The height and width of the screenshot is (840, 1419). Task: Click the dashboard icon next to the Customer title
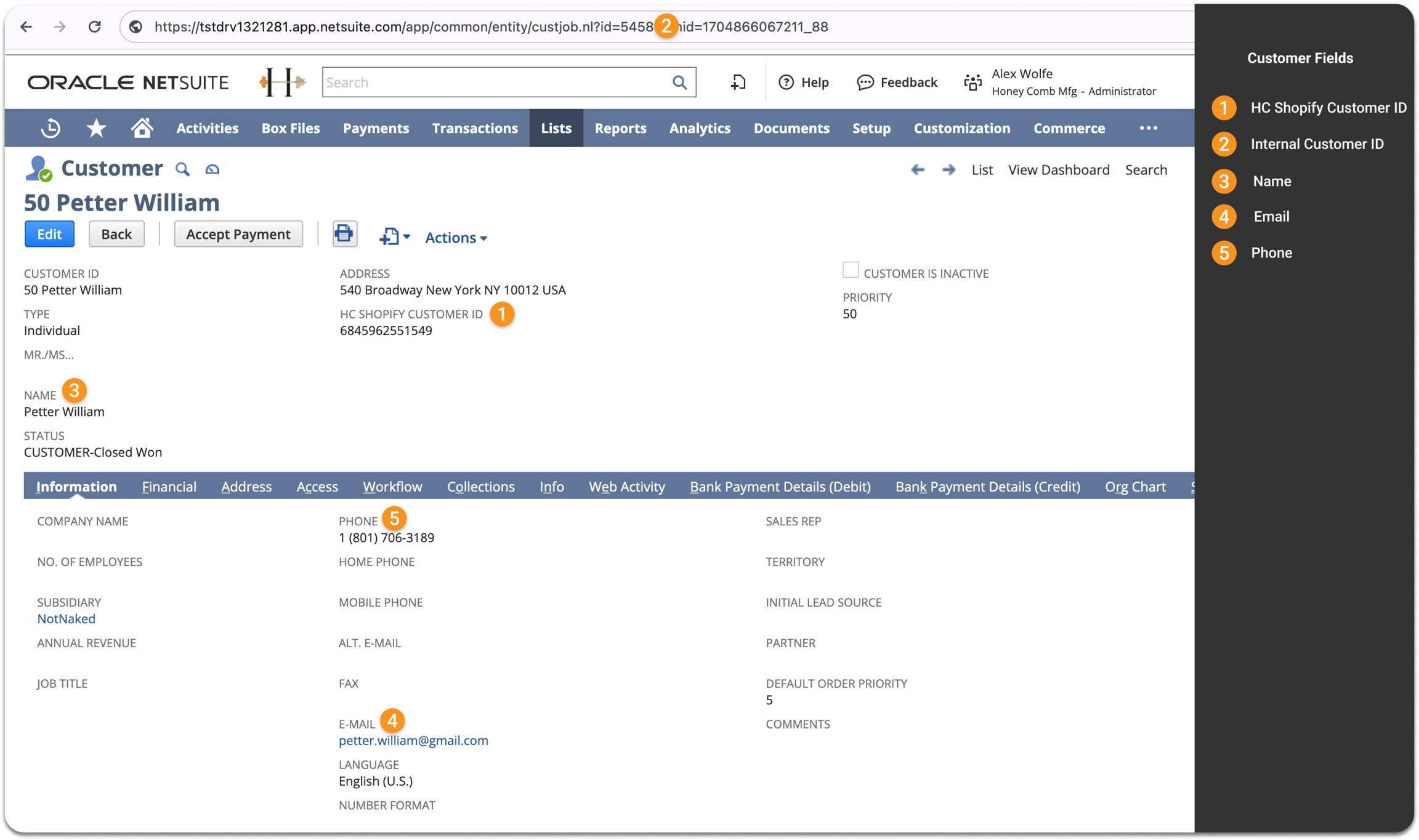tap(212, 169)
